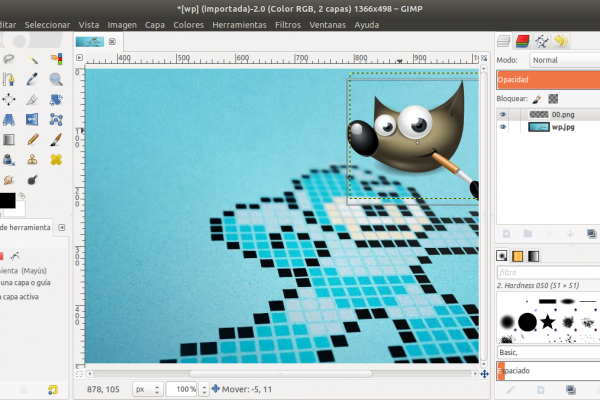The image size is (600, 400).
Task: Select the Move tool with four arrows
Action: click(x=8, y=100)
